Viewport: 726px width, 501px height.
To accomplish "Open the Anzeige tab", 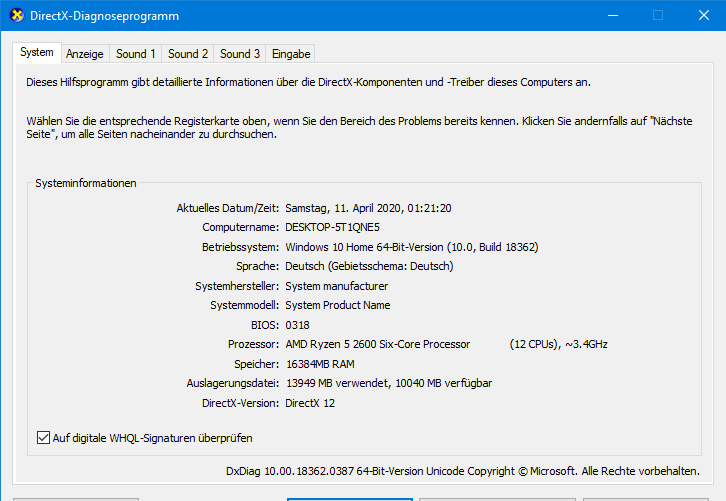I will tap(85, 54).
